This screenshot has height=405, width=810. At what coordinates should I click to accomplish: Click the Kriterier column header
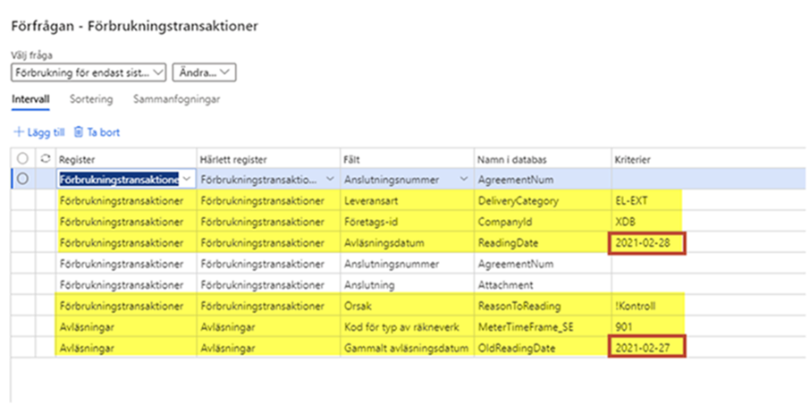[633, 159]
